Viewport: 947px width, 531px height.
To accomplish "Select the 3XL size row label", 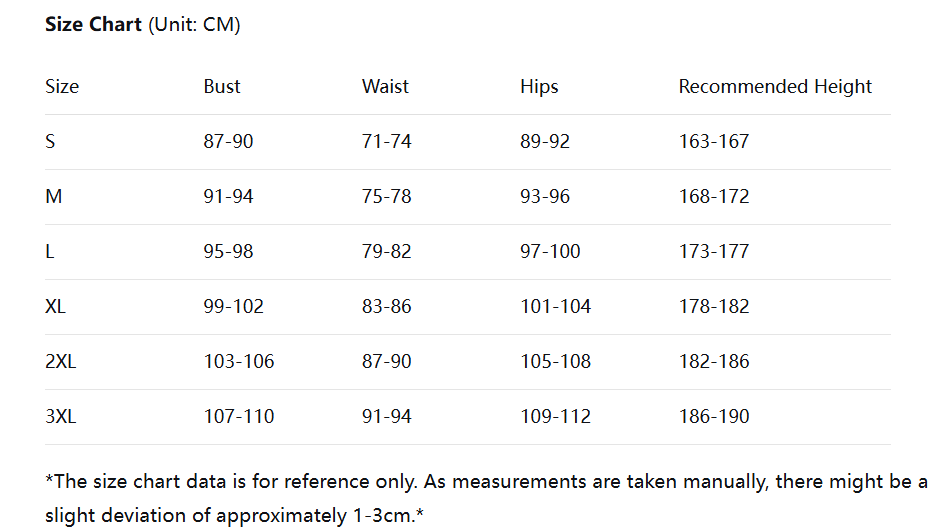I will pyautogui.click(x=61, y=417).
